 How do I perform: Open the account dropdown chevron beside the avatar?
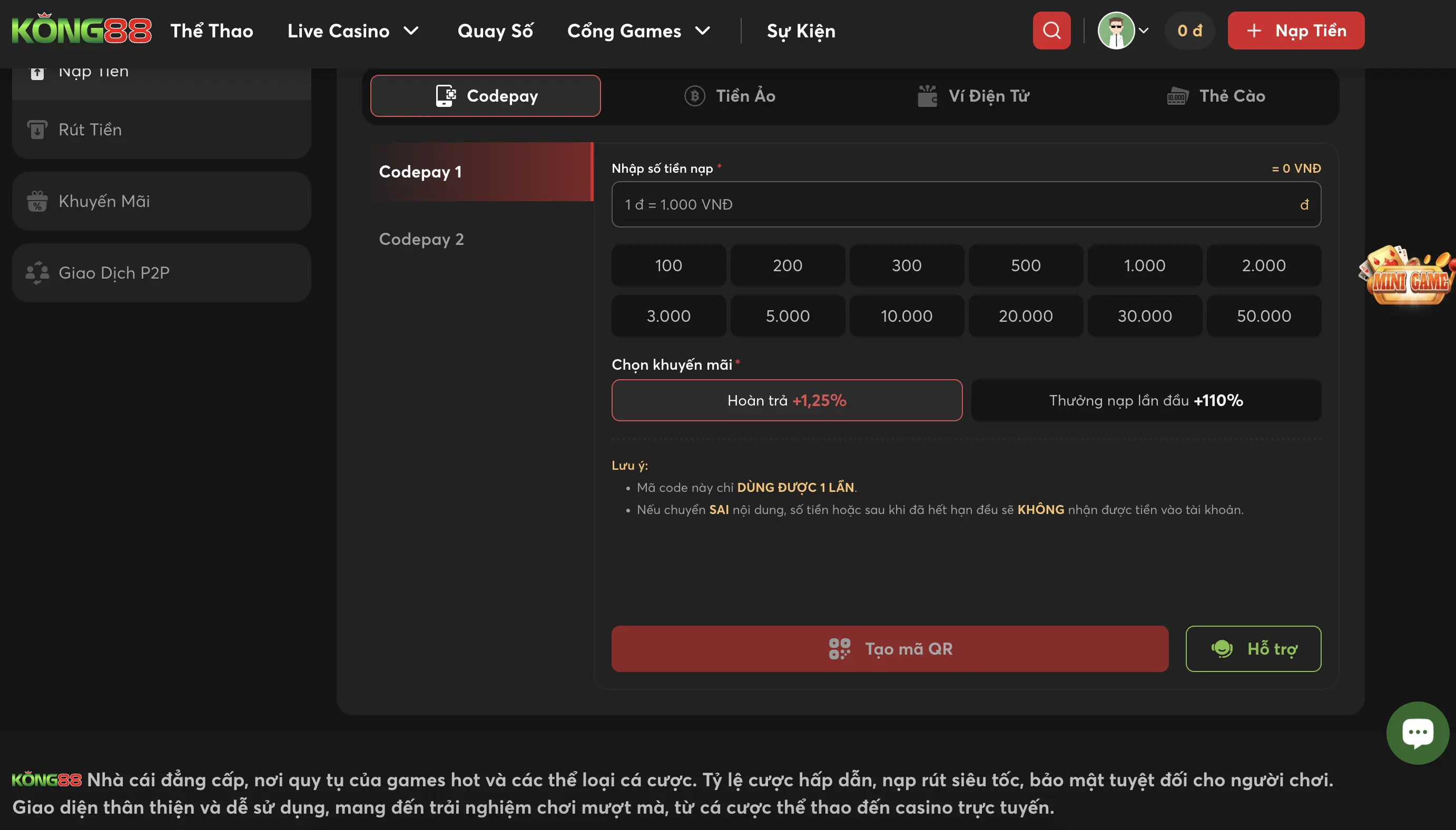pos(1144,30)
